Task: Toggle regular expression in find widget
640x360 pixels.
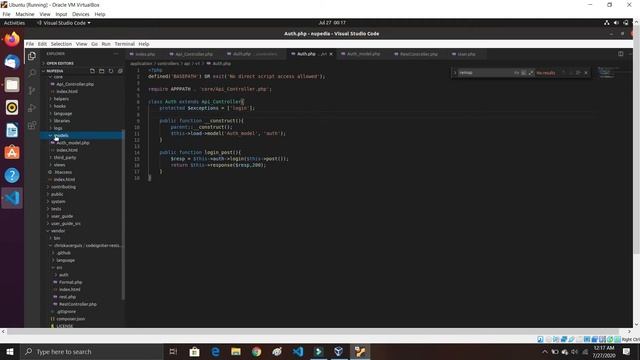Action: click(531, 73)
